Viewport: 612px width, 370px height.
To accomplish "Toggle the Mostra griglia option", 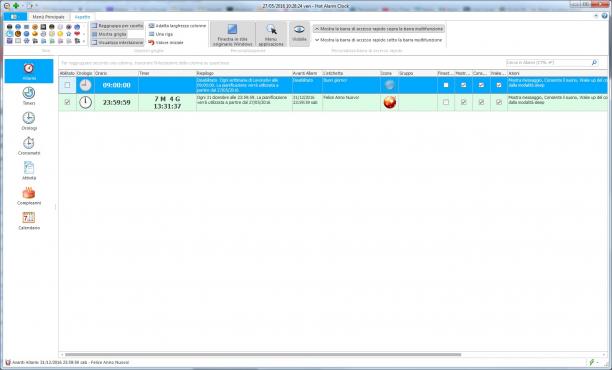I will pos(109,34).
